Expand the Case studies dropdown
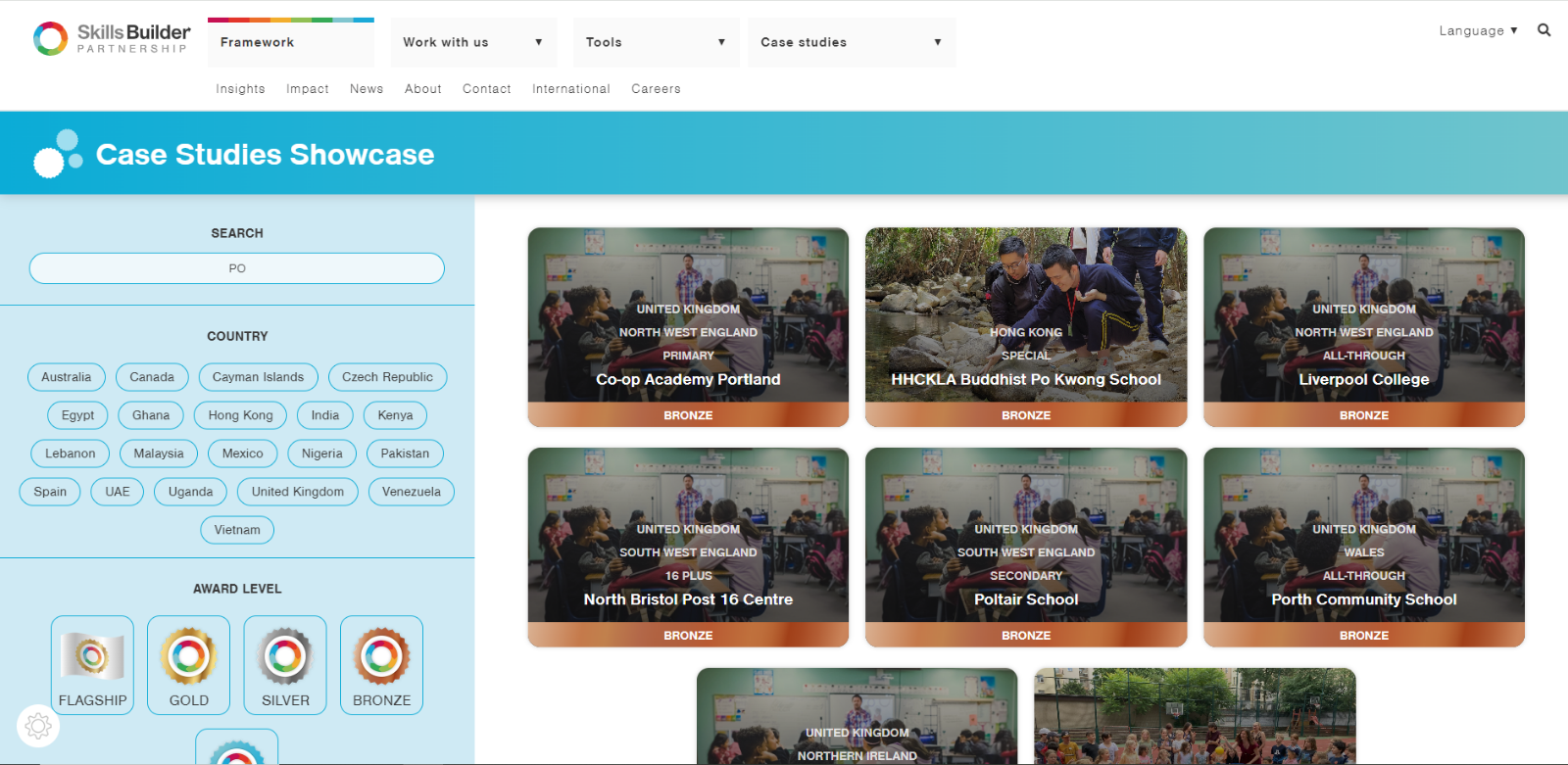The height and width of the screenshot is (765, 1568). (852, 42)
